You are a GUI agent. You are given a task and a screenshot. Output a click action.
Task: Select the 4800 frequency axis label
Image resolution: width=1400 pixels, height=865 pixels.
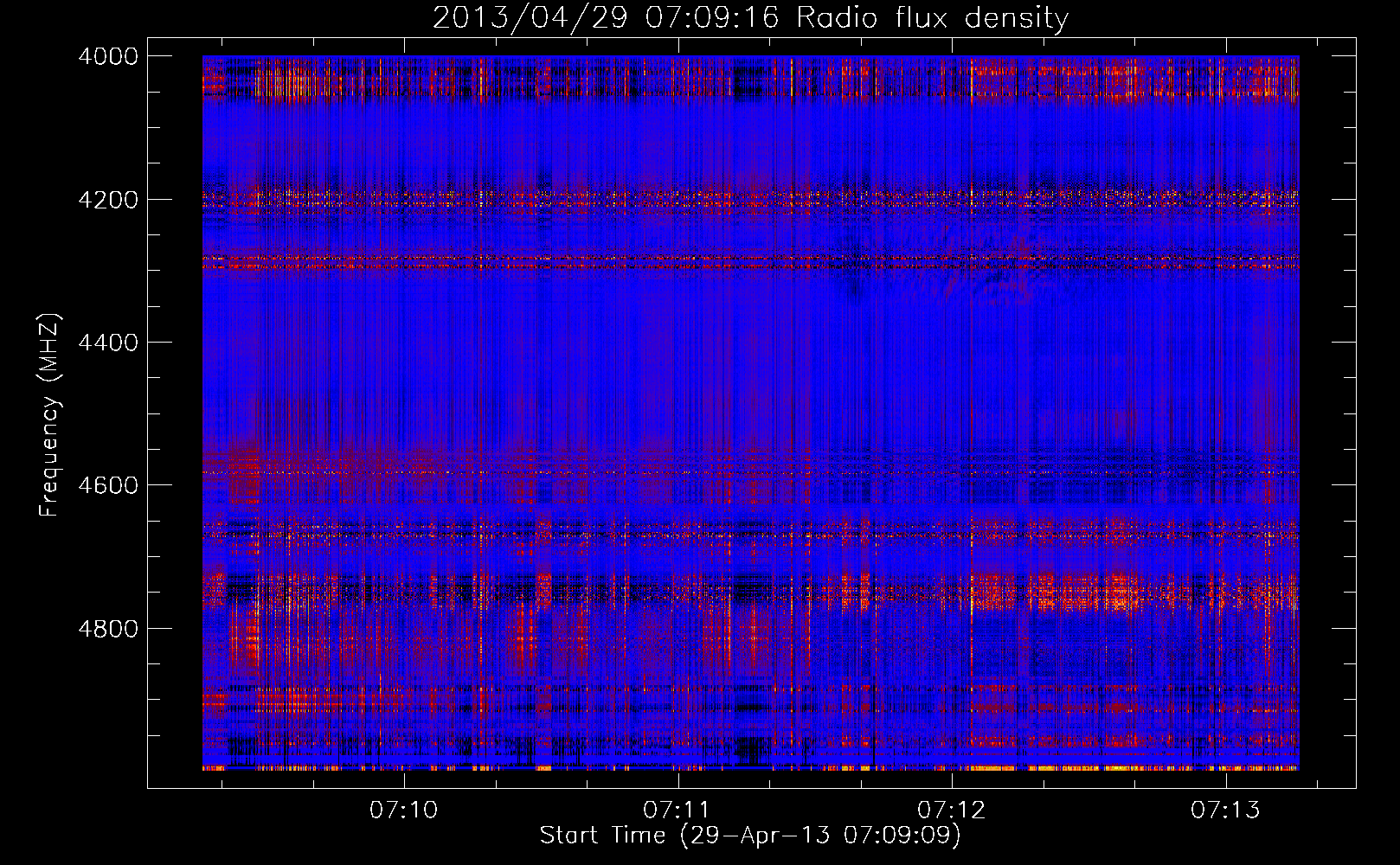coord(108,629)
